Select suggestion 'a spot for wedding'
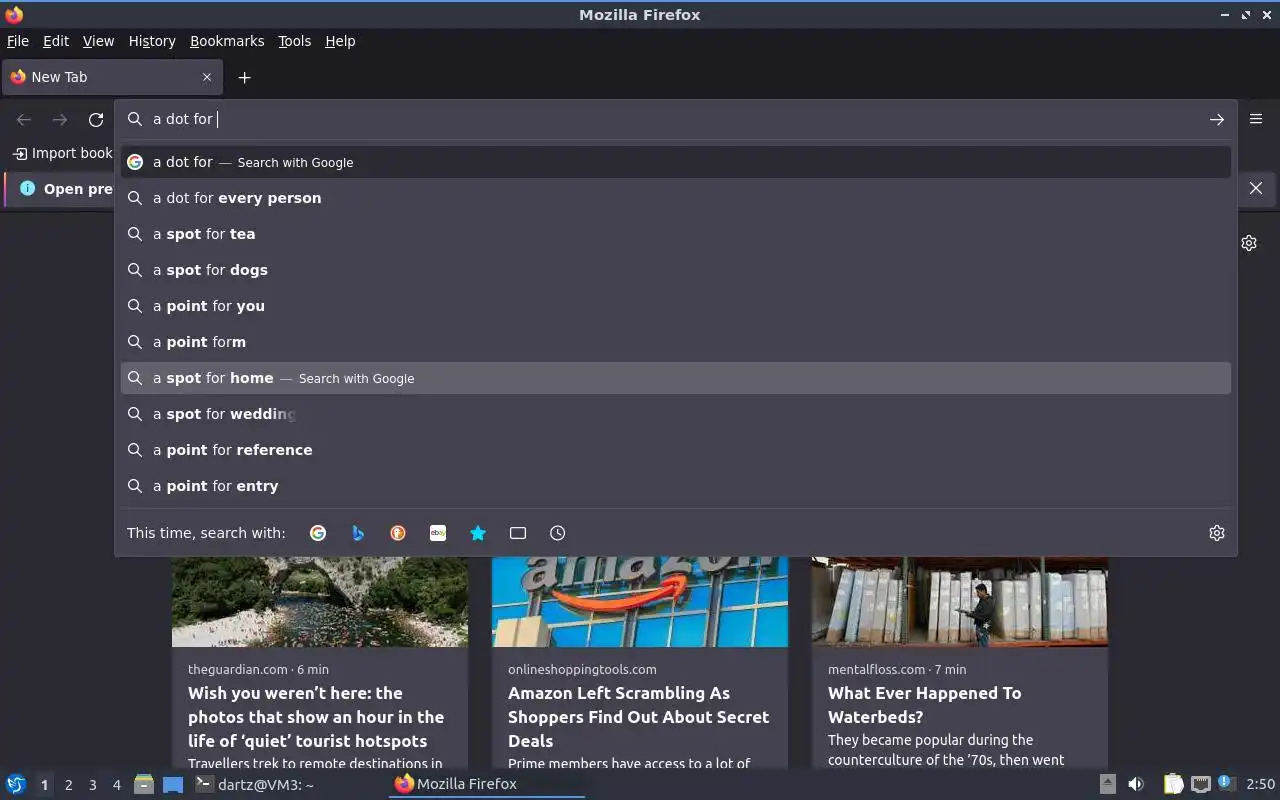Screen dimensions: 1280x800 pos(676,414)
